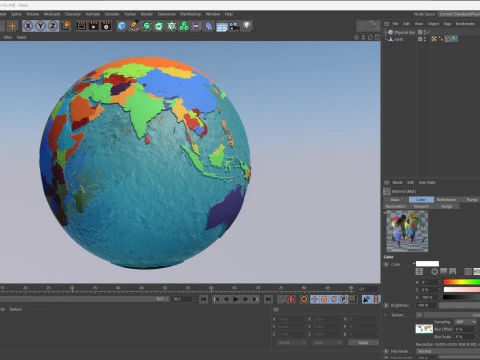
Task: Toggle the X axis lock
Action: pyautogui.click(x=28, y=26)
